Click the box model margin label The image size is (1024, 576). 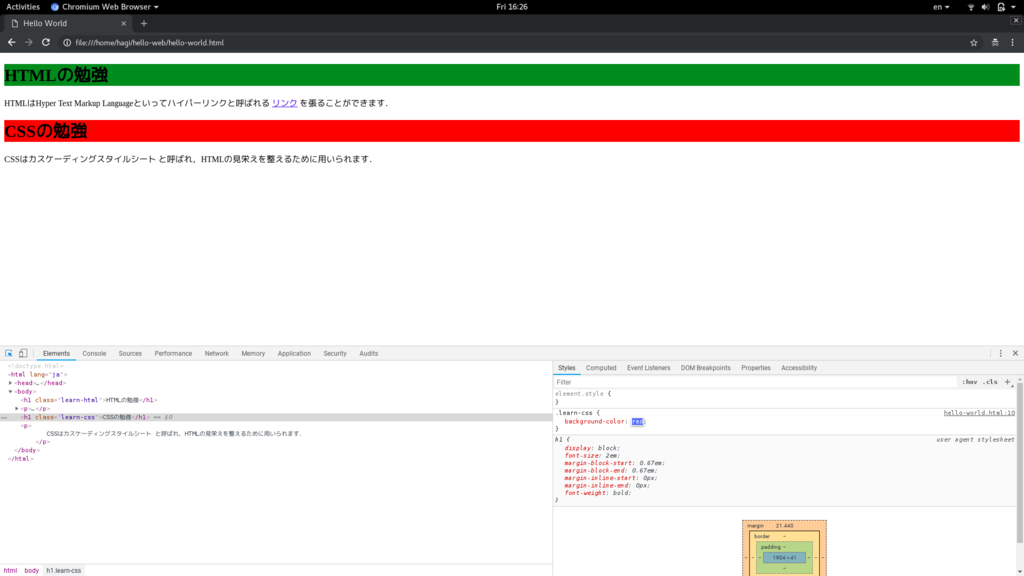pos(755,526)
